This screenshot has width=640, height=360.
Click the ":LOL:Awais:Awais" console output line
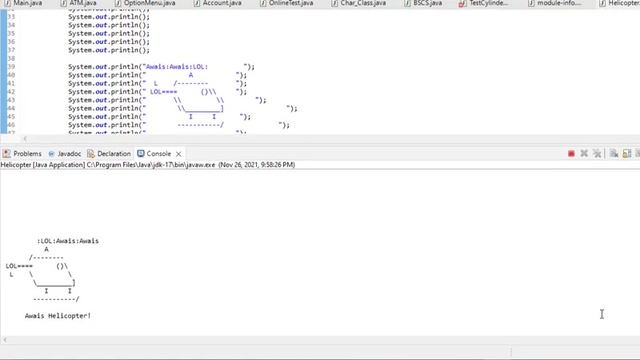click(68, 241)
